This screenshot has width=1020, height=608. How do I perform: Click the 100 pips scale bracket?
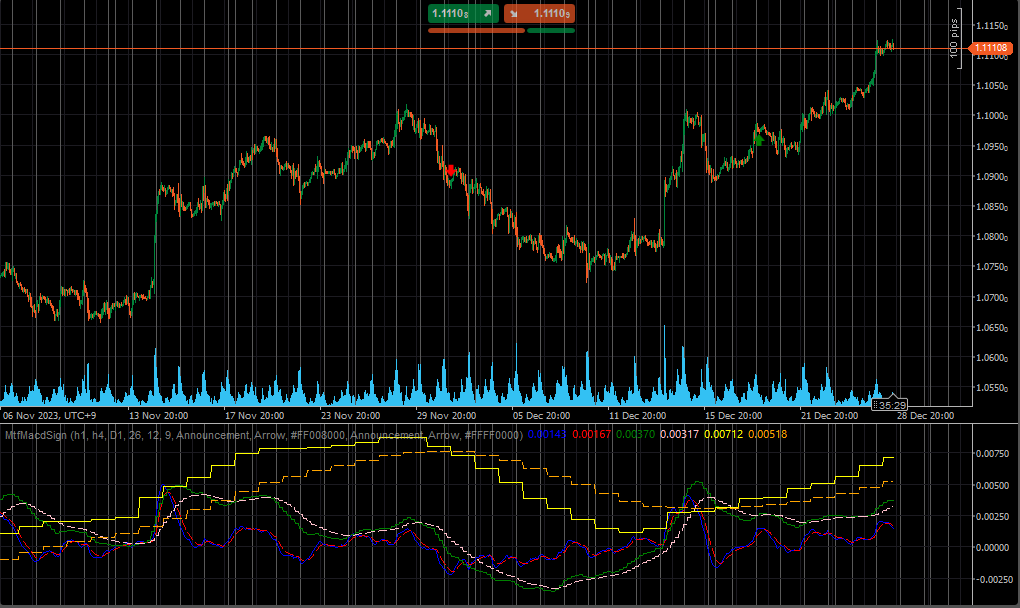coord(954,38)
